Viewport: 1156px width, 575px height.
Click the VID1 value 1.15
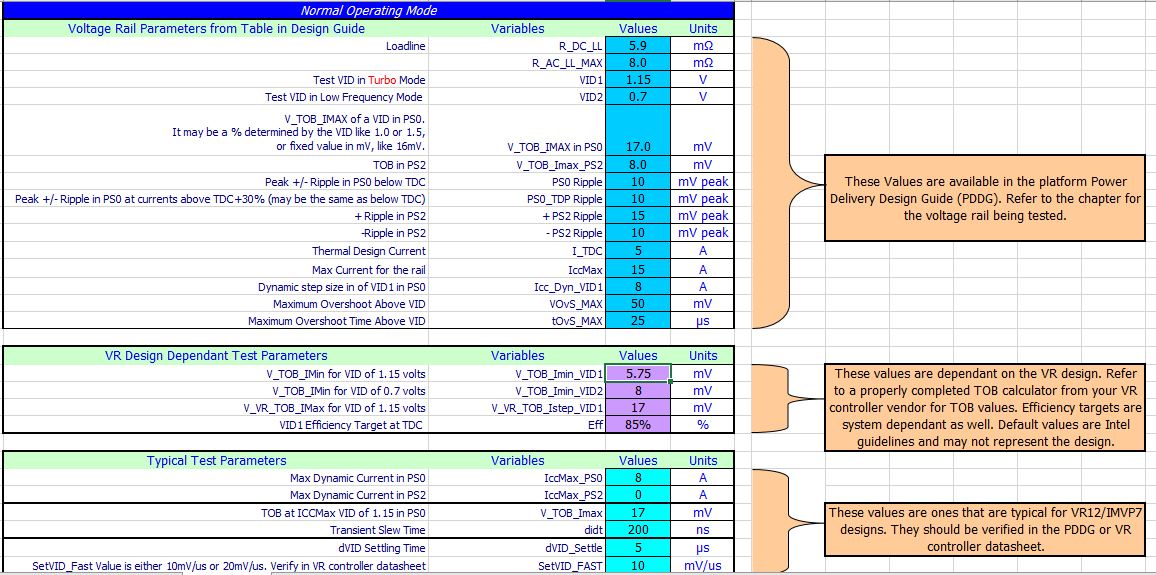click(637, 80)
